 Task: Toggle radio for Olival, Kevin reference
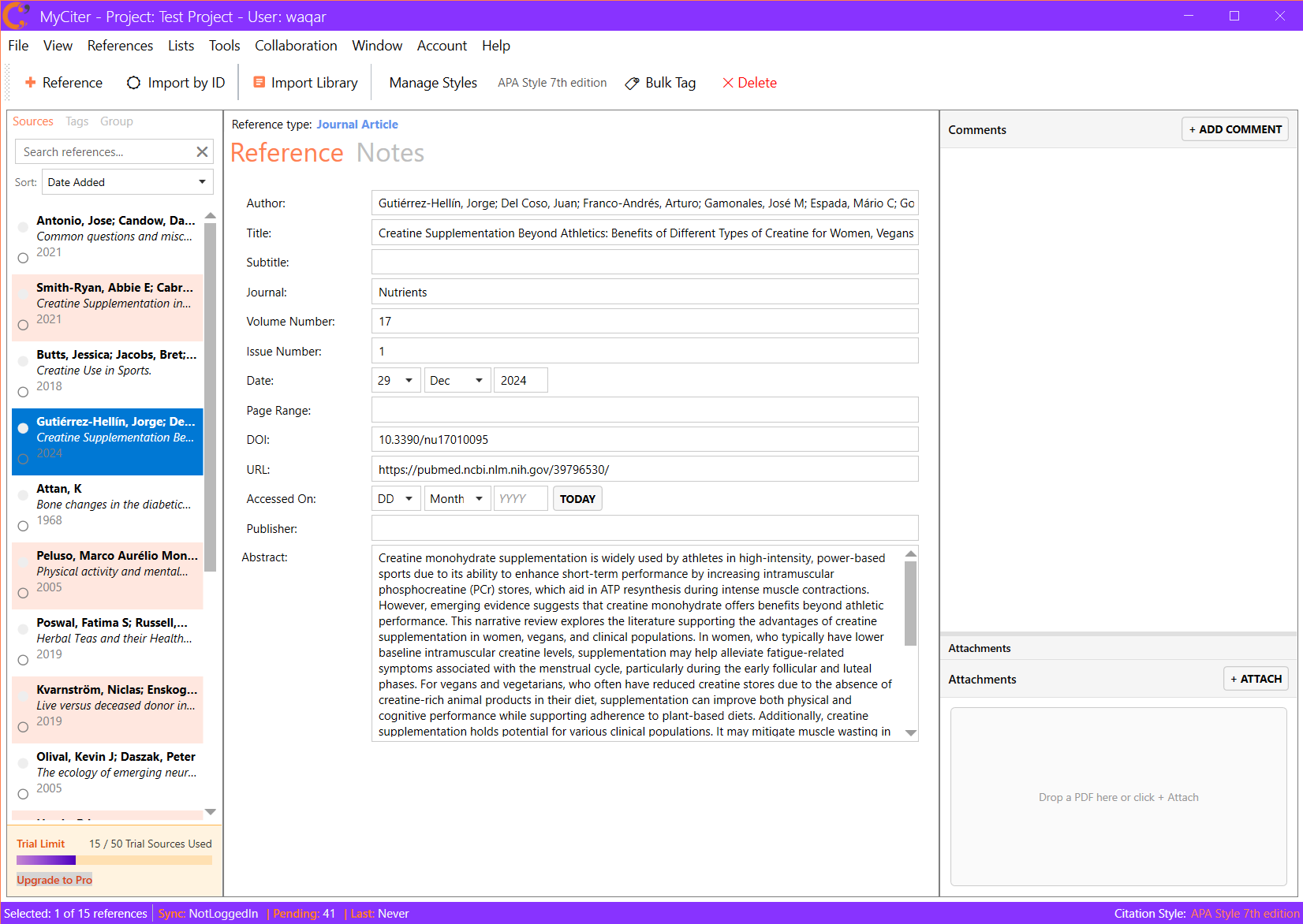pyautogui.click(x=23, y=794)
